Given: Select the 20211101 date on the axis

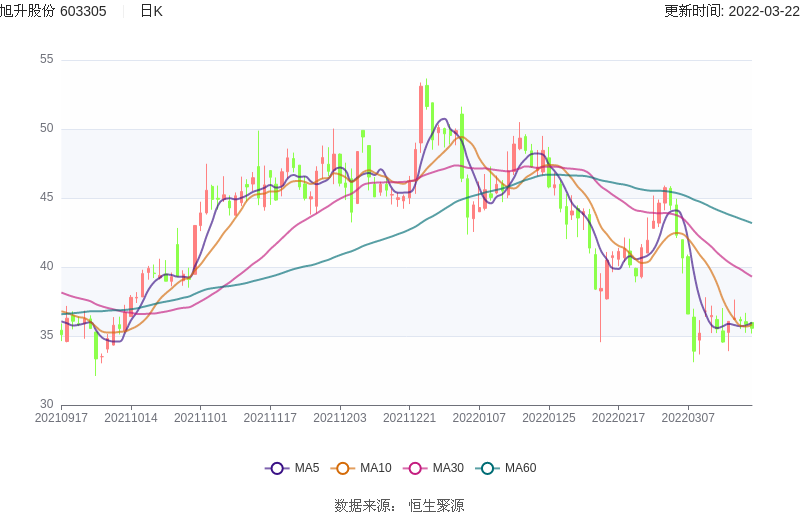Looking at the screenshot, I should click(200, 418).
